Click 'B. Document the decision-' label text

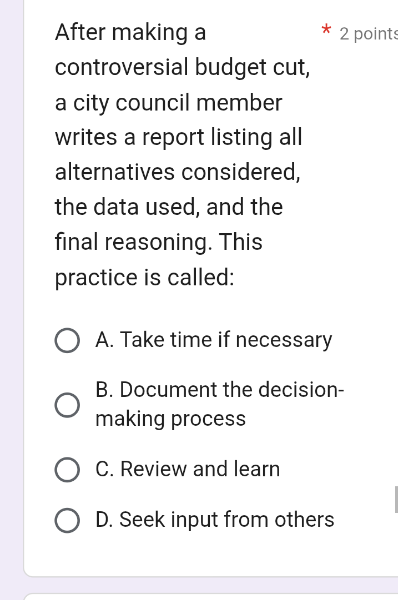tap(220, 390)
